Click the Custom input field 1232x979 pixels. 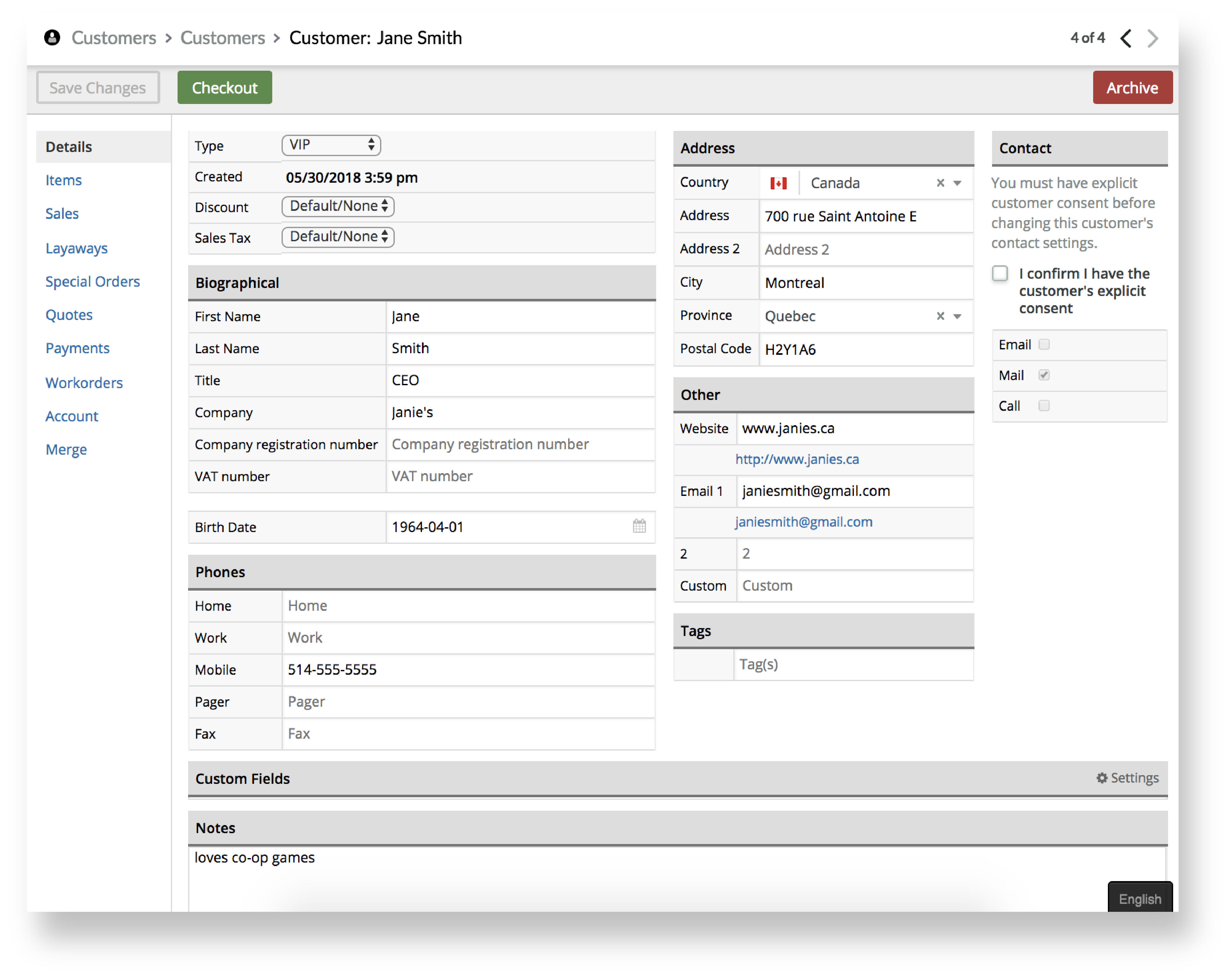pyautogui.click(x=855, y=586)
